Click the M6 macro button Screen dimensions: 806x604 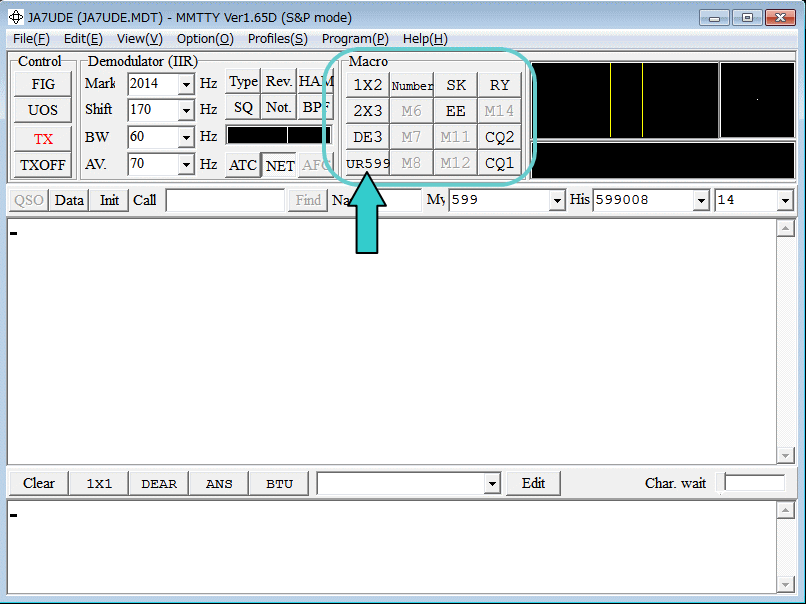coord(412,111)
